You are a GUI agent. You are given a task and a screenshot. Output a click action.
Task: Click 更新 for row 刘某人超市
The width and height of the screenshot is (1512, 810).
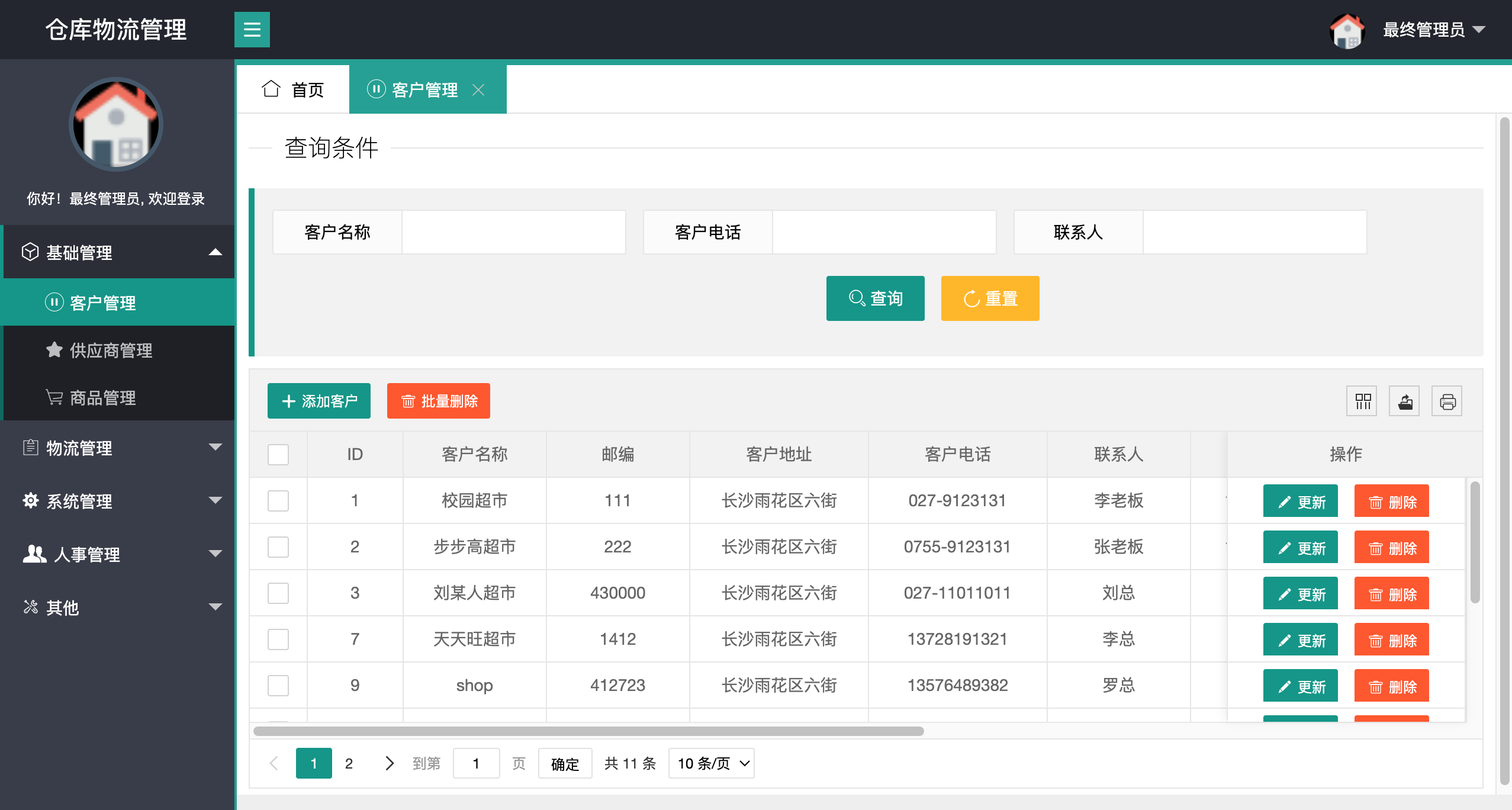(1300, 593)
